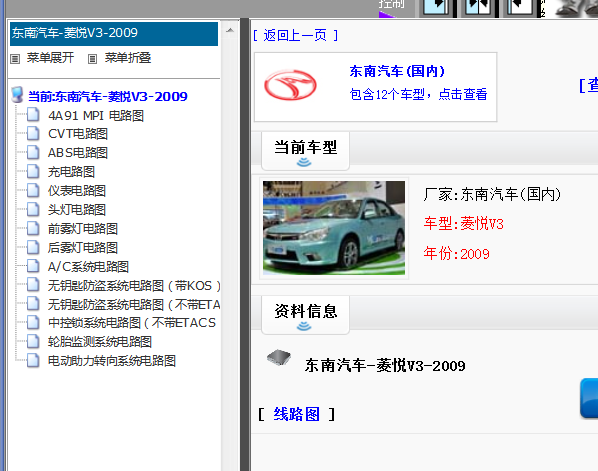
Task: Click the left panel scrollbar up arrow
Action: [x=230, y=30]
